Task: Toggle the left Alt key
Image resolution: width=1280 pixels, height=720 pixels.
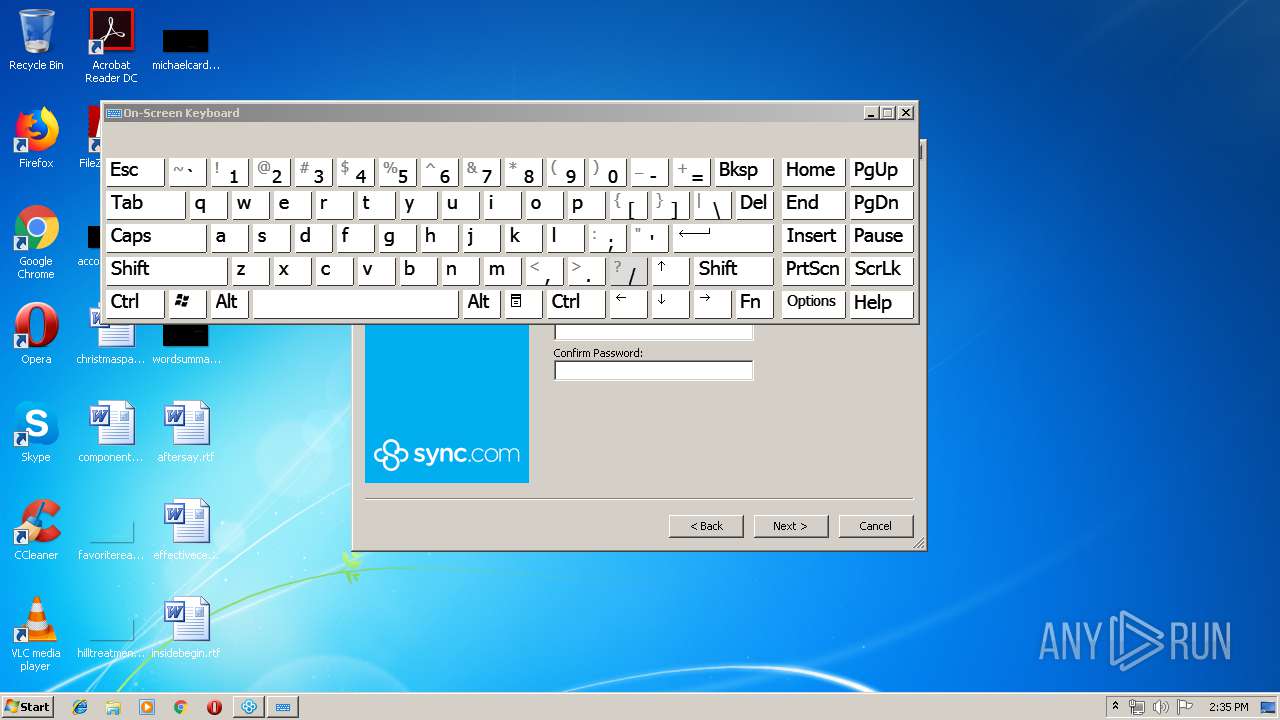Action: pos(229,302)
